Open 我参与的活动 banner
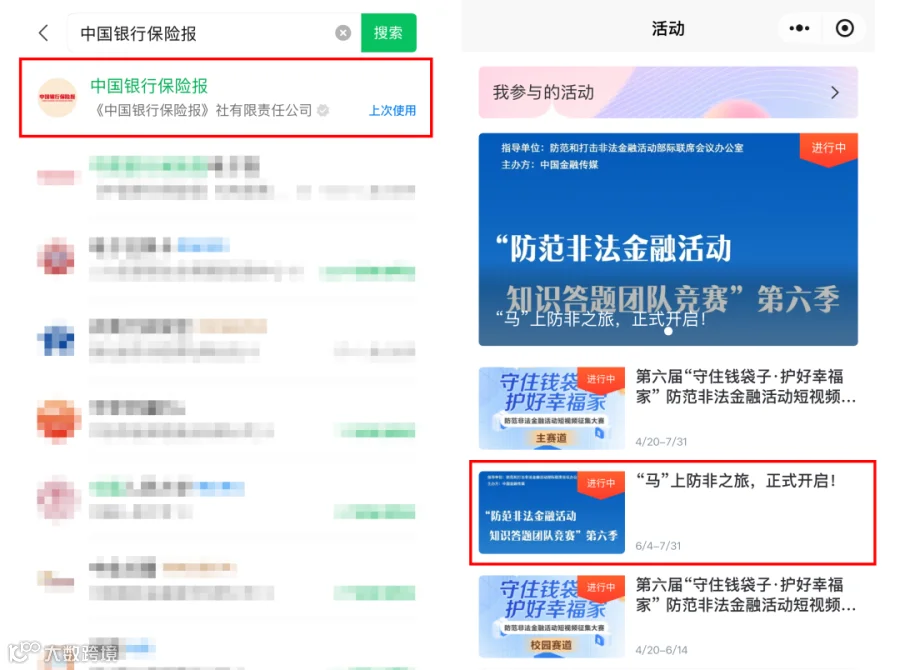The image size is (900, 670). pos(668,92)
